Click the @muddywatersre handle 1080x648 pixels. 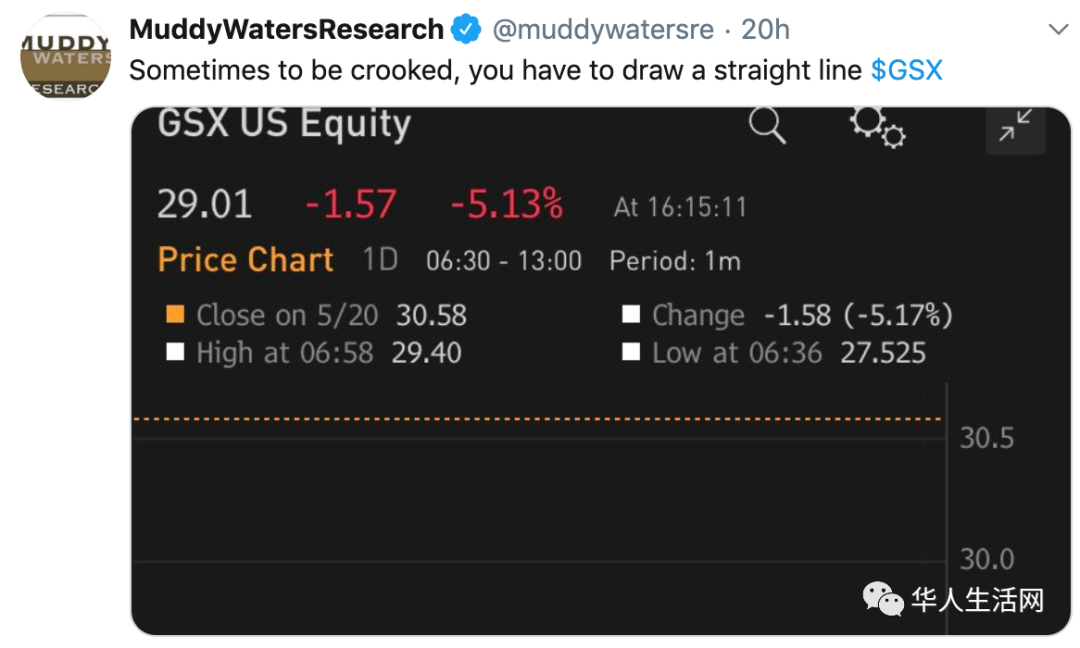click(603, 30)
